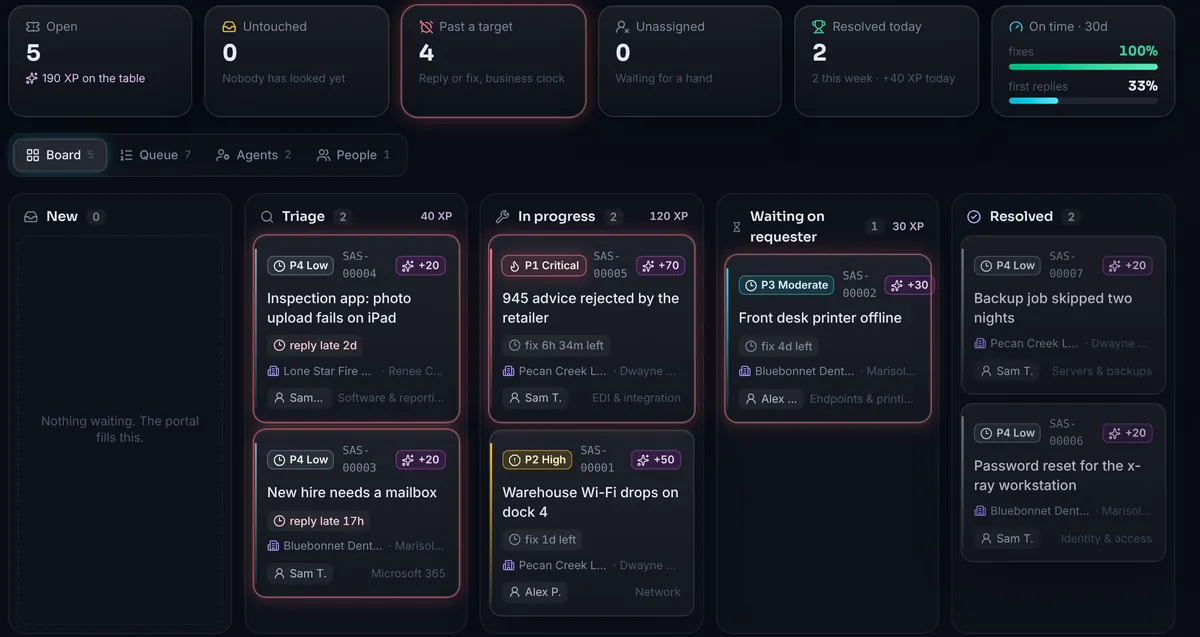Click the +20 XP badge on SAS-00007
1200x637 pixels.
click(1127, 266)
